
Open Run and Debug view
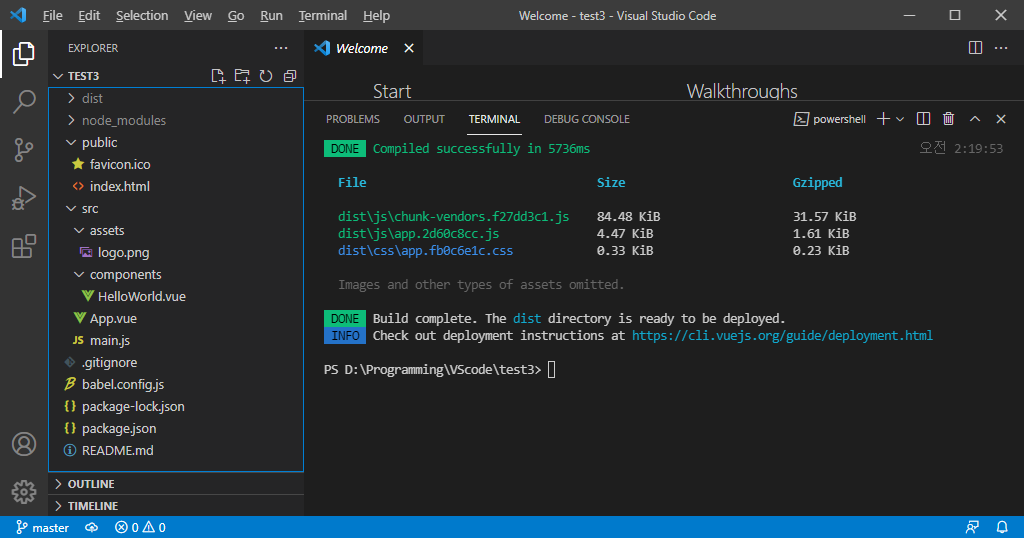(24, 198)
